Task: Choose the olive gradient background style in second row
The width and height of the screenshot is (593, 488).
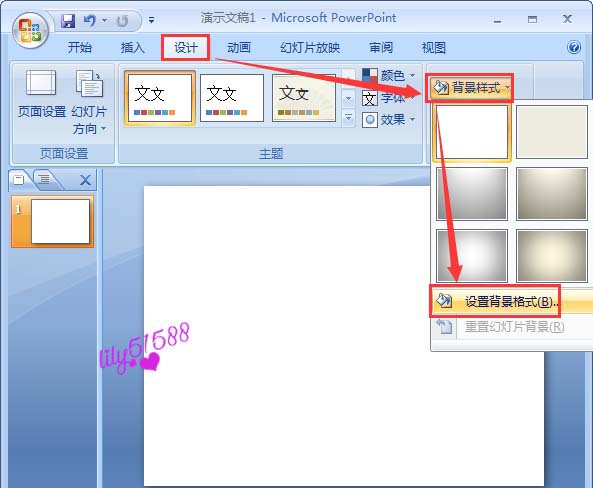Action: 552,194
